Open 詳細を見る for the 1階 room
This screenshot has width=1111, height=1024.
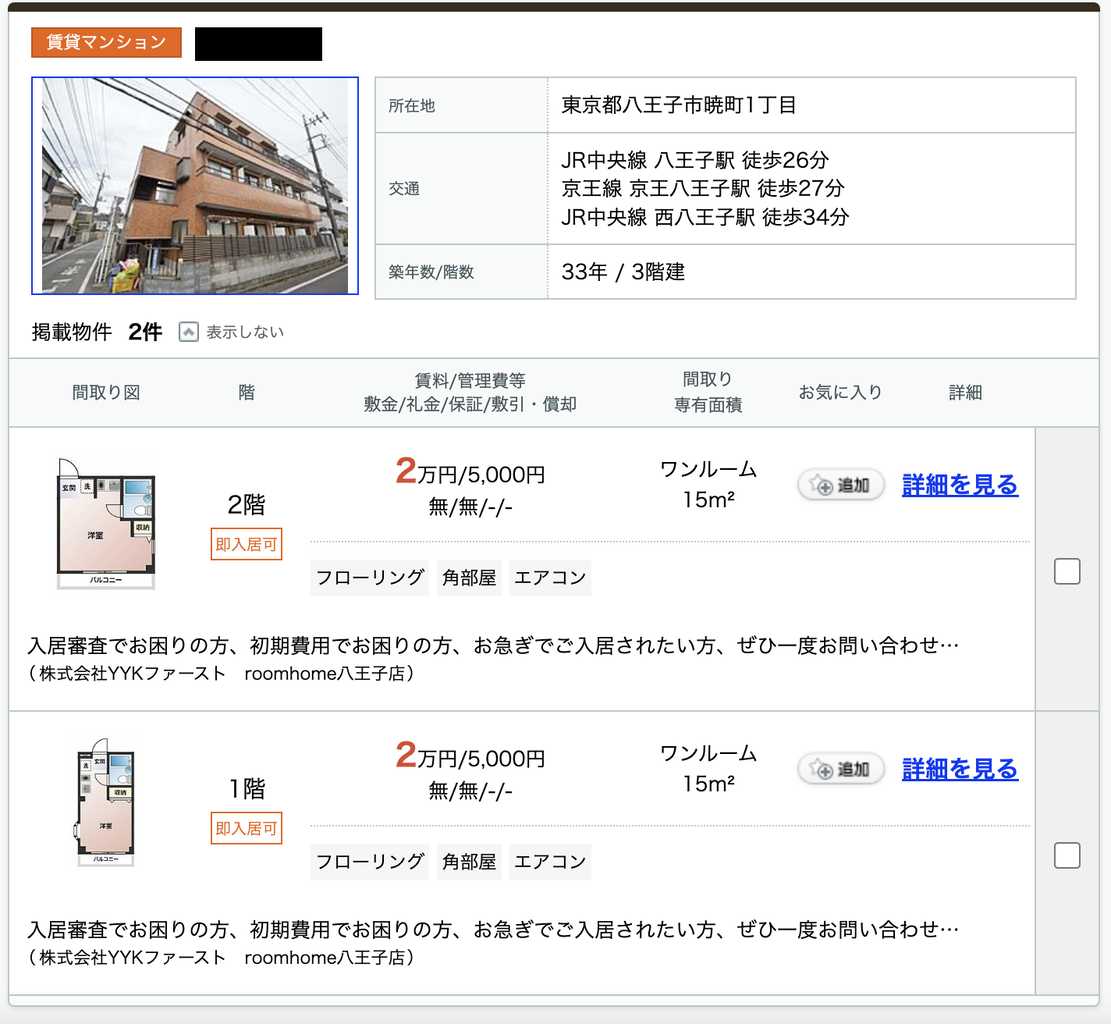point(960,769)
